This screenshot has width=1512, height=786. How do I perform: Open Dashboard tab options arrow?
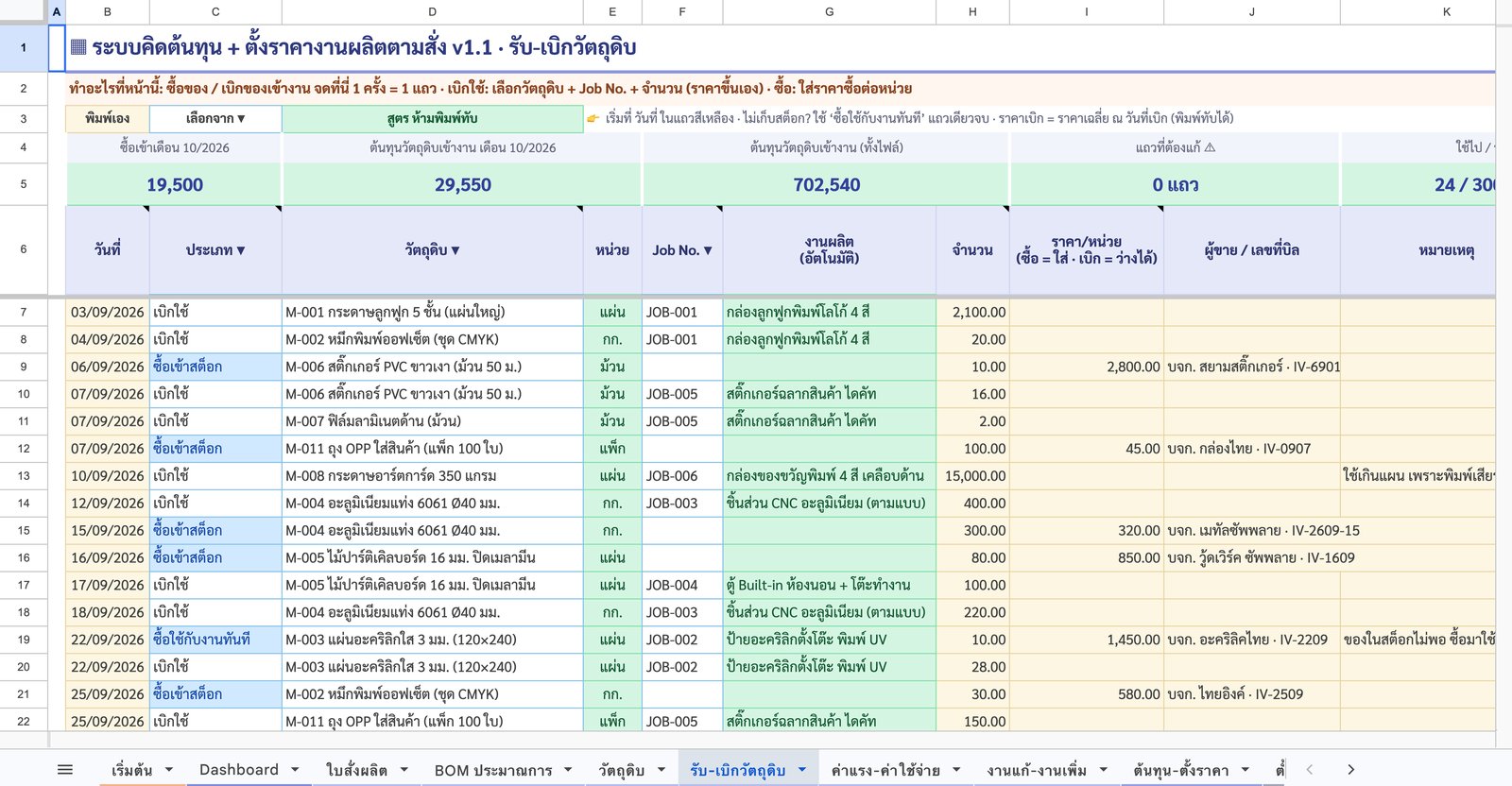click(x=295, y=770)
